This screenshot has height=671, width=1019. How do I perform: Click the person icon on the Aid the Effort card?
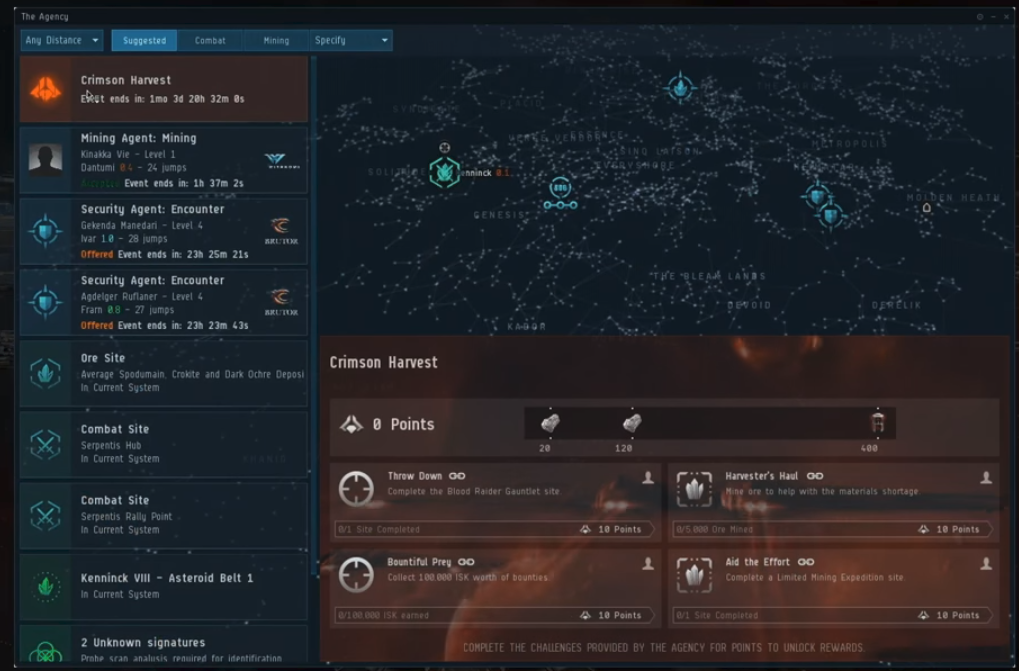click(986, 564)
